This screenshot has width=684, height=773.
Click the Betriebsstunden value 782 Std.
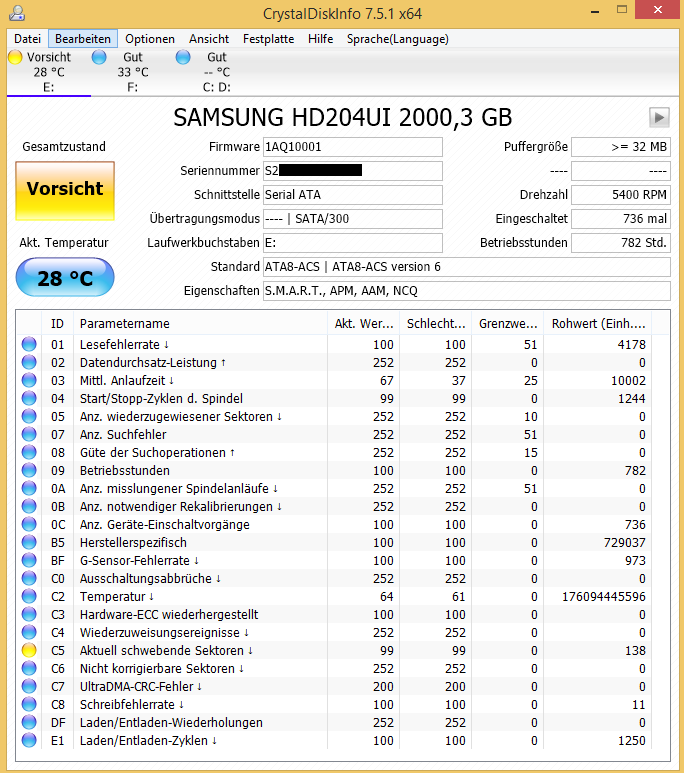[621, 243]
